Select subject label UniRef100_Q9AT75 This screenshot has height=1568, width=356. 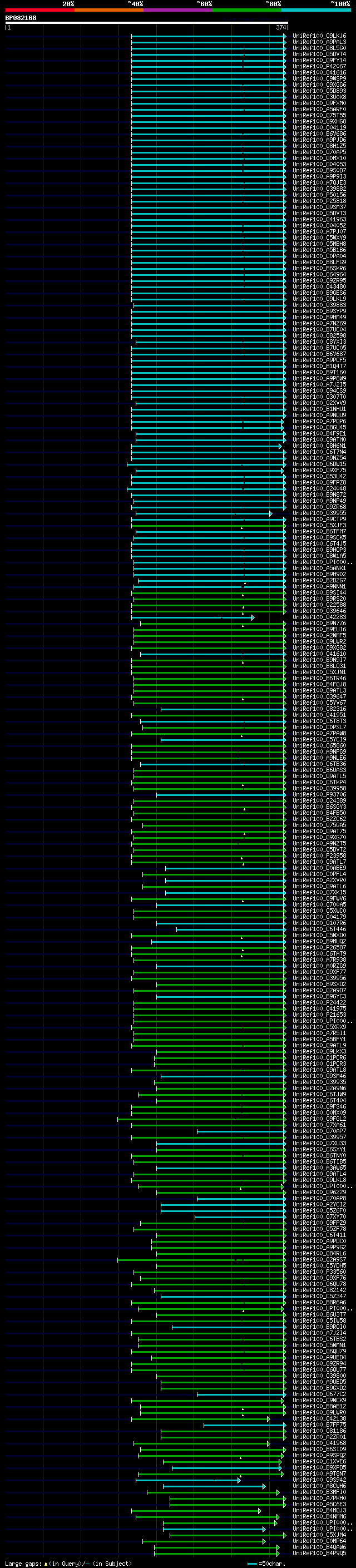pyautogui.click(x=319, y=832)
